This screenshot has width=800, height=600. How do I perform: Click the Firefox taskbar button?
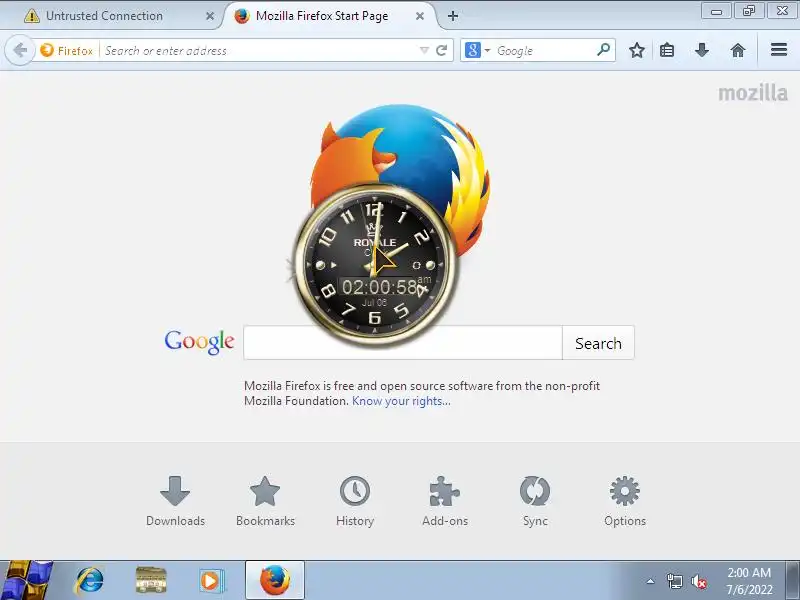tap(275, 580)
